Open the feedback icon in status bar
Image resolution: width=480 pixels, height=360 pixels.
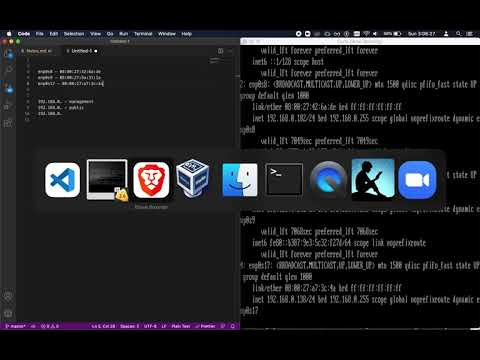(223, 326)
